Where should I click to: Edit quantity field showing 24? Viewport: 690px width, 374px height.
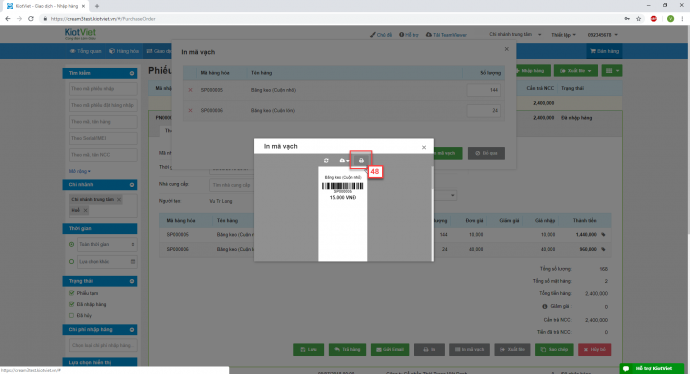[484, 110]
